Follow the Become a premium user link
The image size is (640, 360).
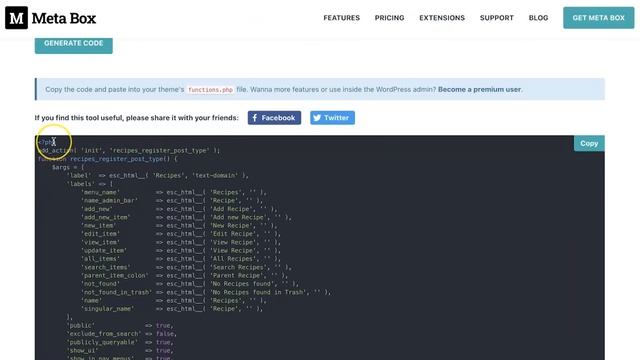479,89
